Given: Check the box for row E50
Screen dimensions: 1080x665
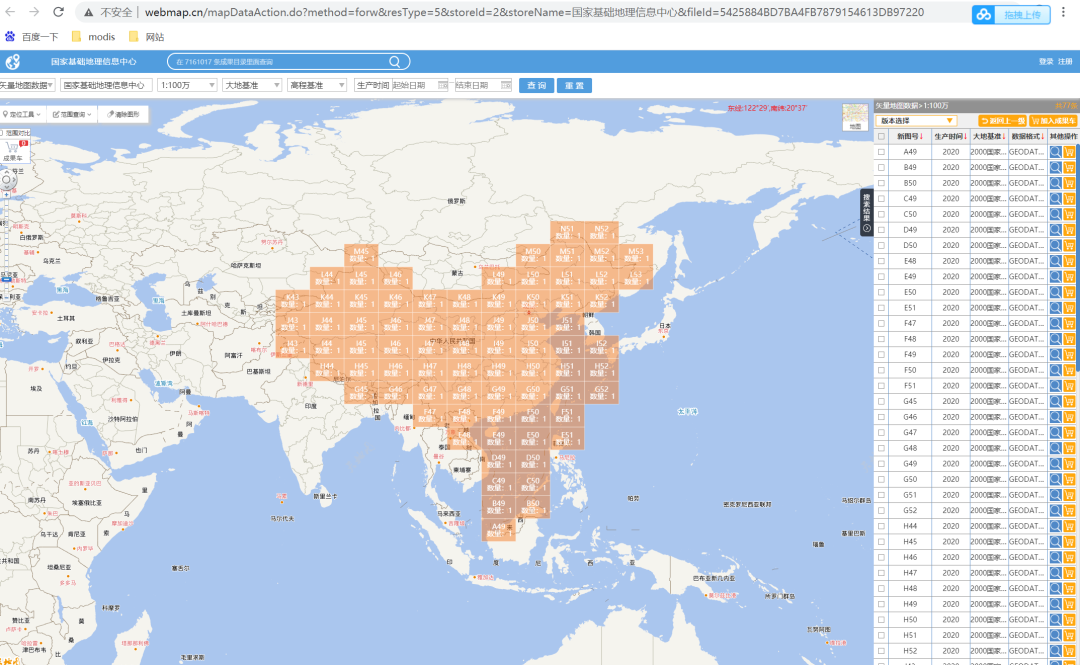Looking at the screenshot, I should pyautogui.click(x=881, y=292).
